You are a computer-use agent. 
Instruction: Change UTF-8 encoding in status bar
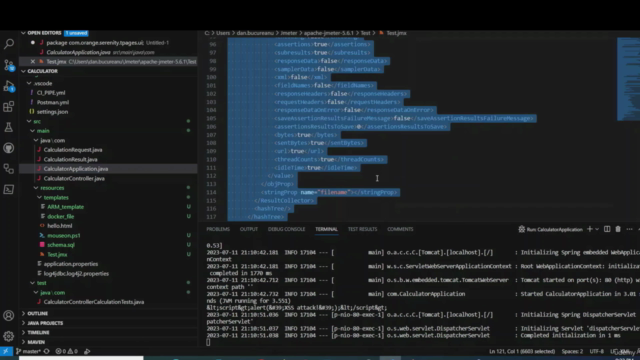click(x=596, y=351)
